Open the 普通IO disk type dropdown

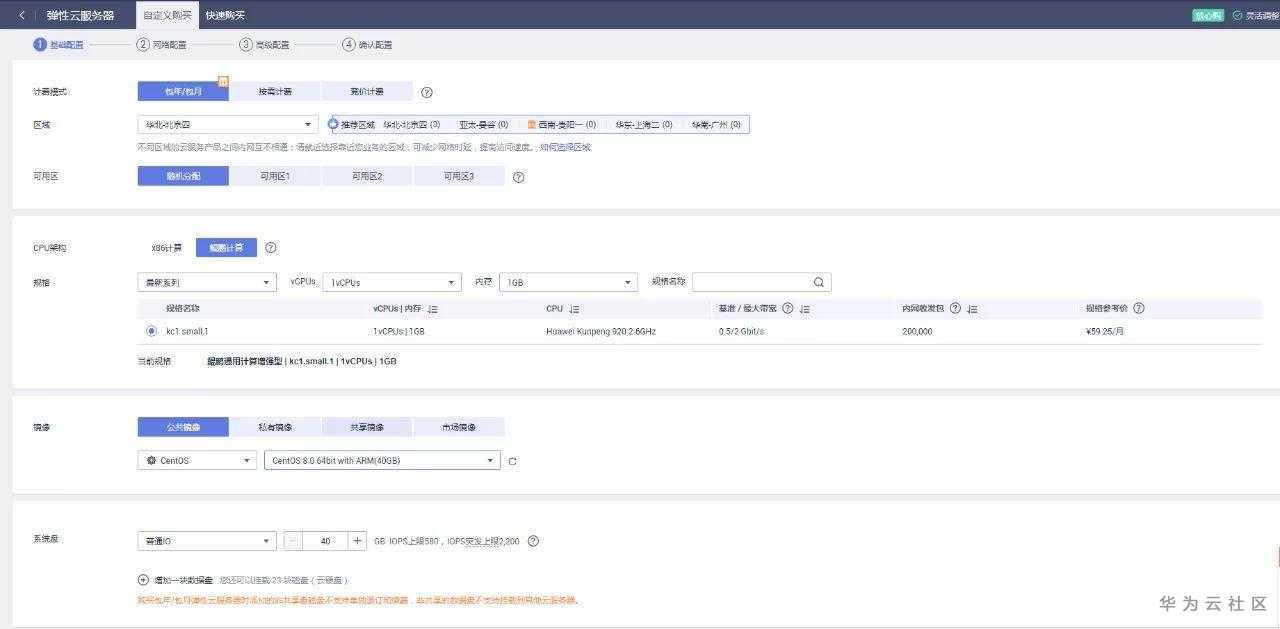coord(207,540)
